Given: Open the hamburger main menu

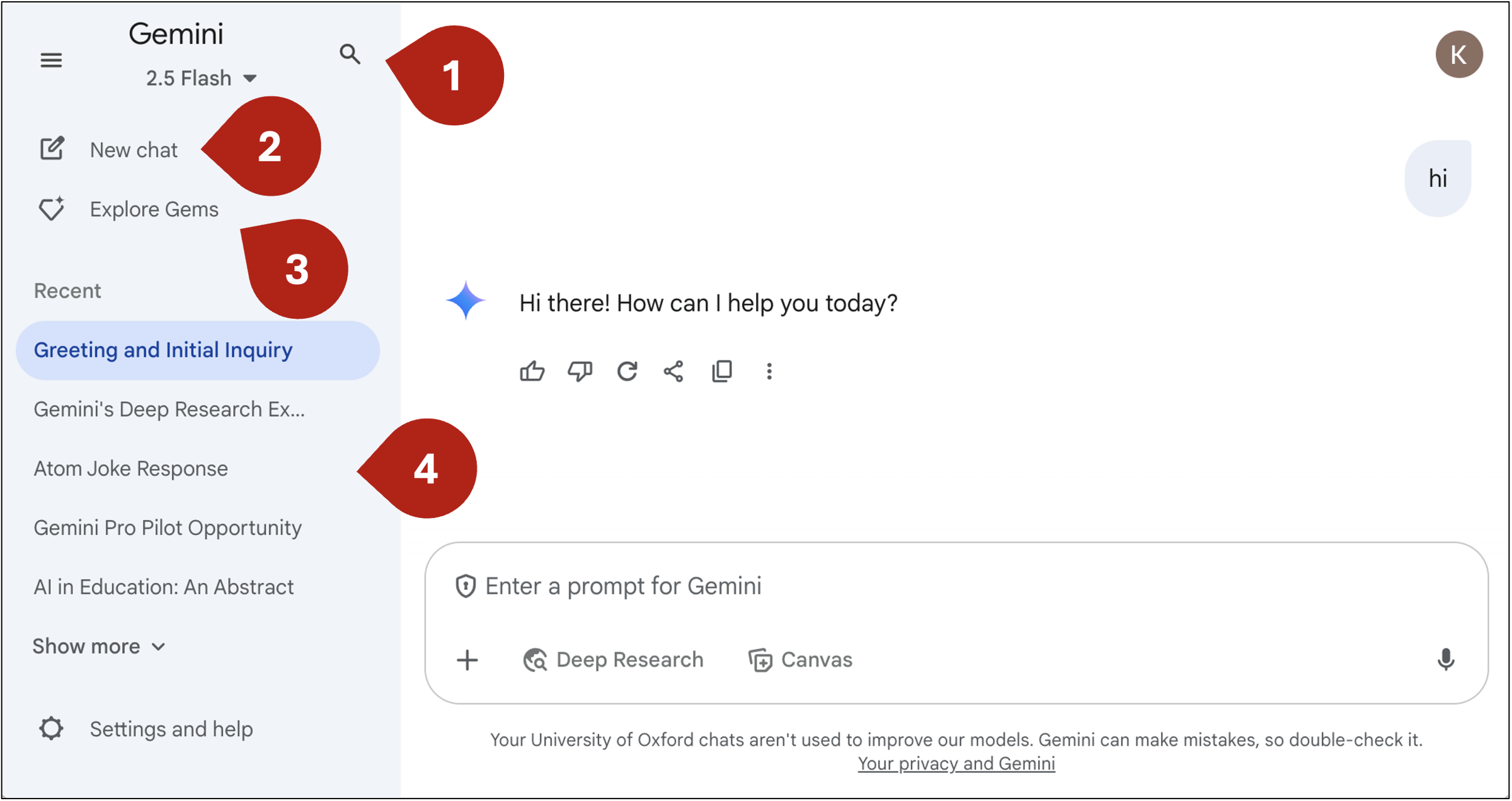Looking at the screenshot, I should (x=51, y=60).
